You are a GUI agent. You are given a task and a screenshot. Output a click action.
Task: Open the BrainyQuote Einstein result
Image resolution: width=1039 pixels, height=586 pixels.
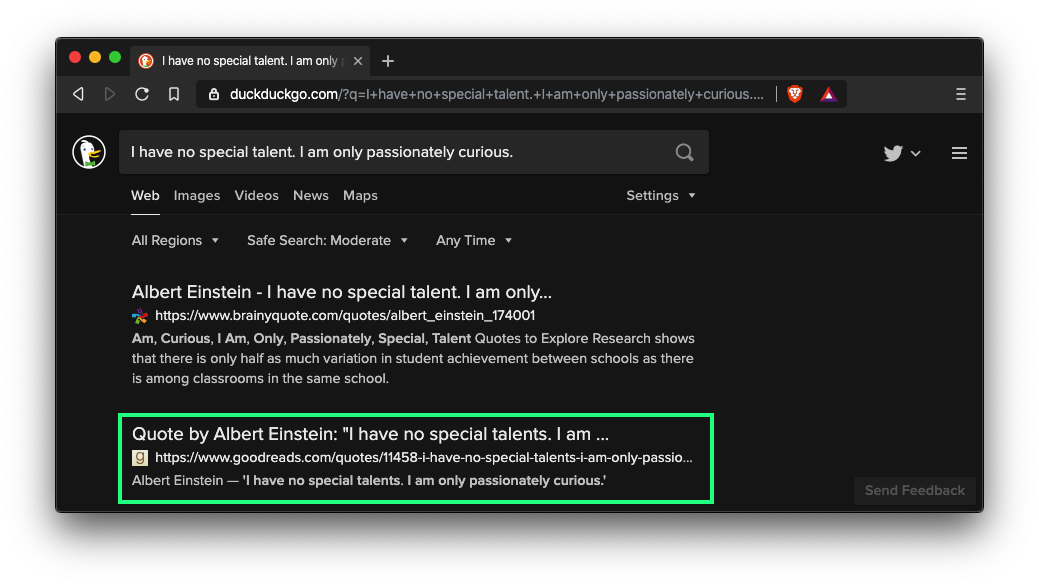pos(339,291)
